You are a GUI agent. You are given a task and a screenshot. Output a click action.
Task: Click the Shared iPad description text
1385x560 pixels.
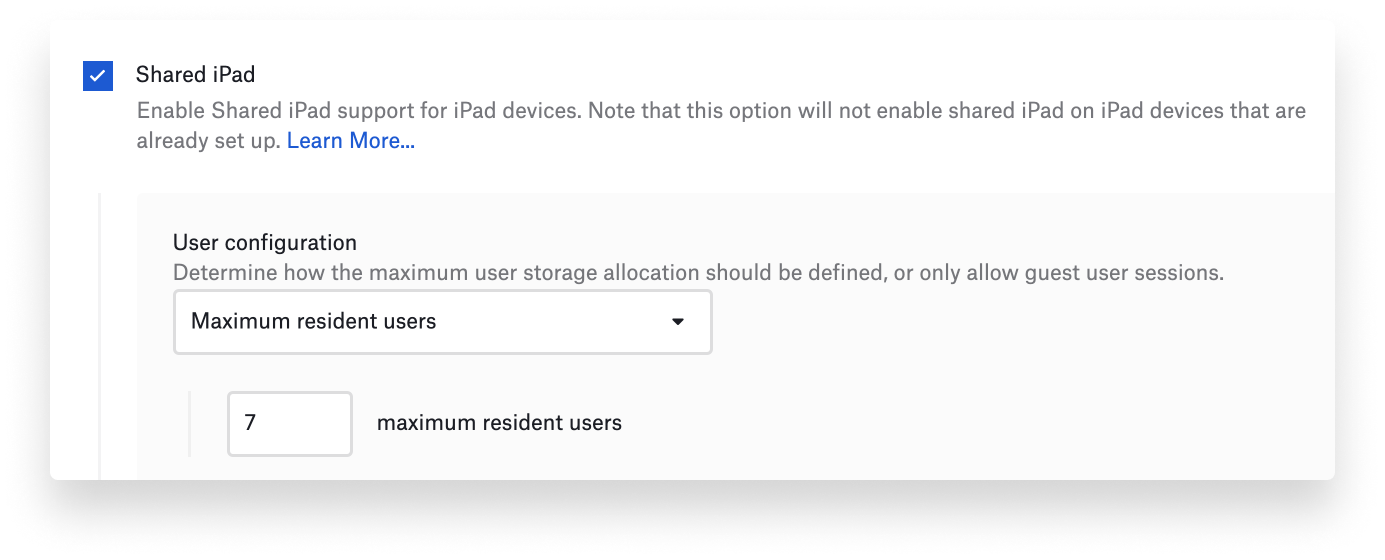pos(721,125)
